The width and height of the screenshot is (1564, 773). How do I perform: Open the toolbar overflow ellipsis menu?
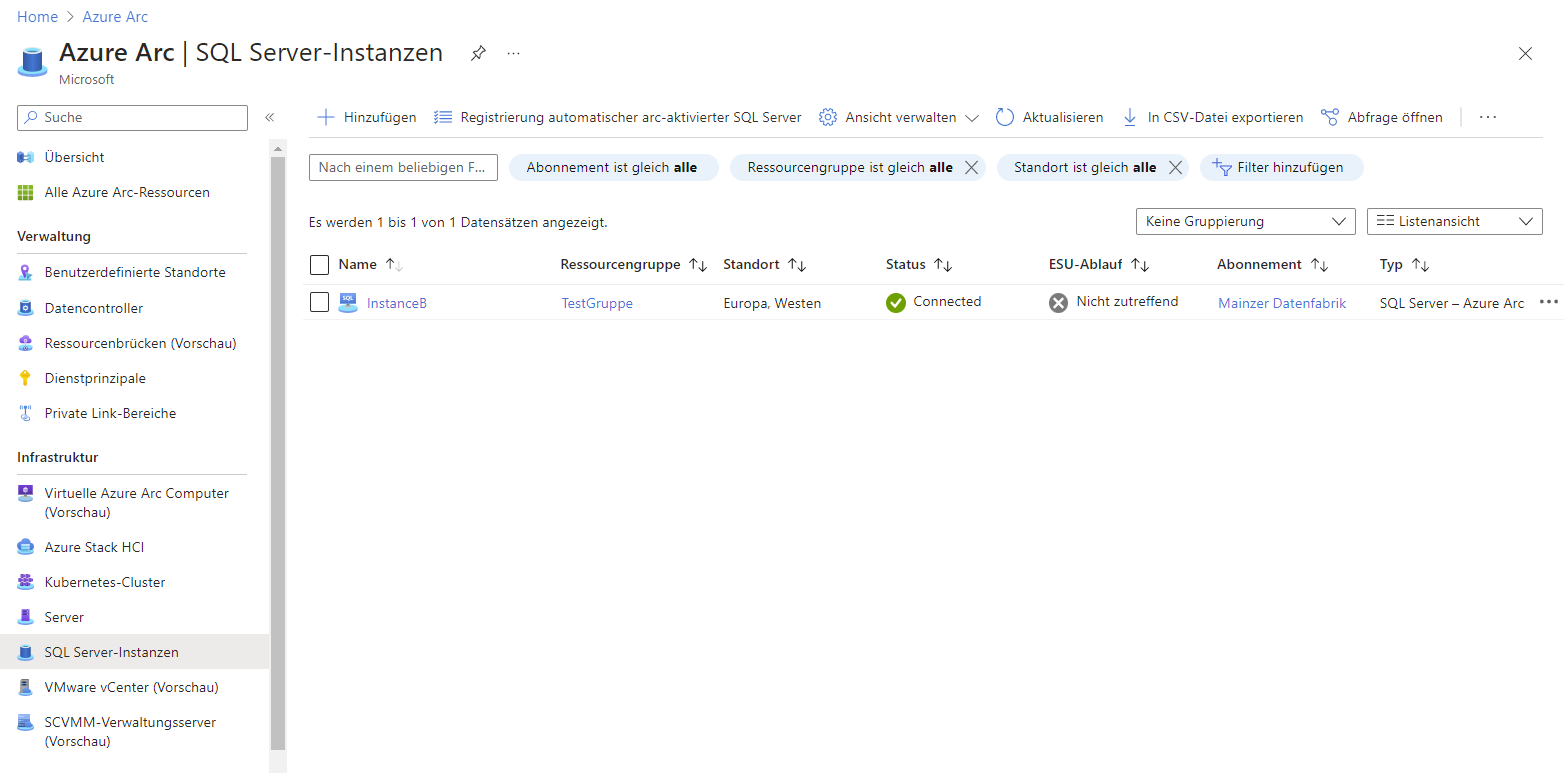point(1488,117)
